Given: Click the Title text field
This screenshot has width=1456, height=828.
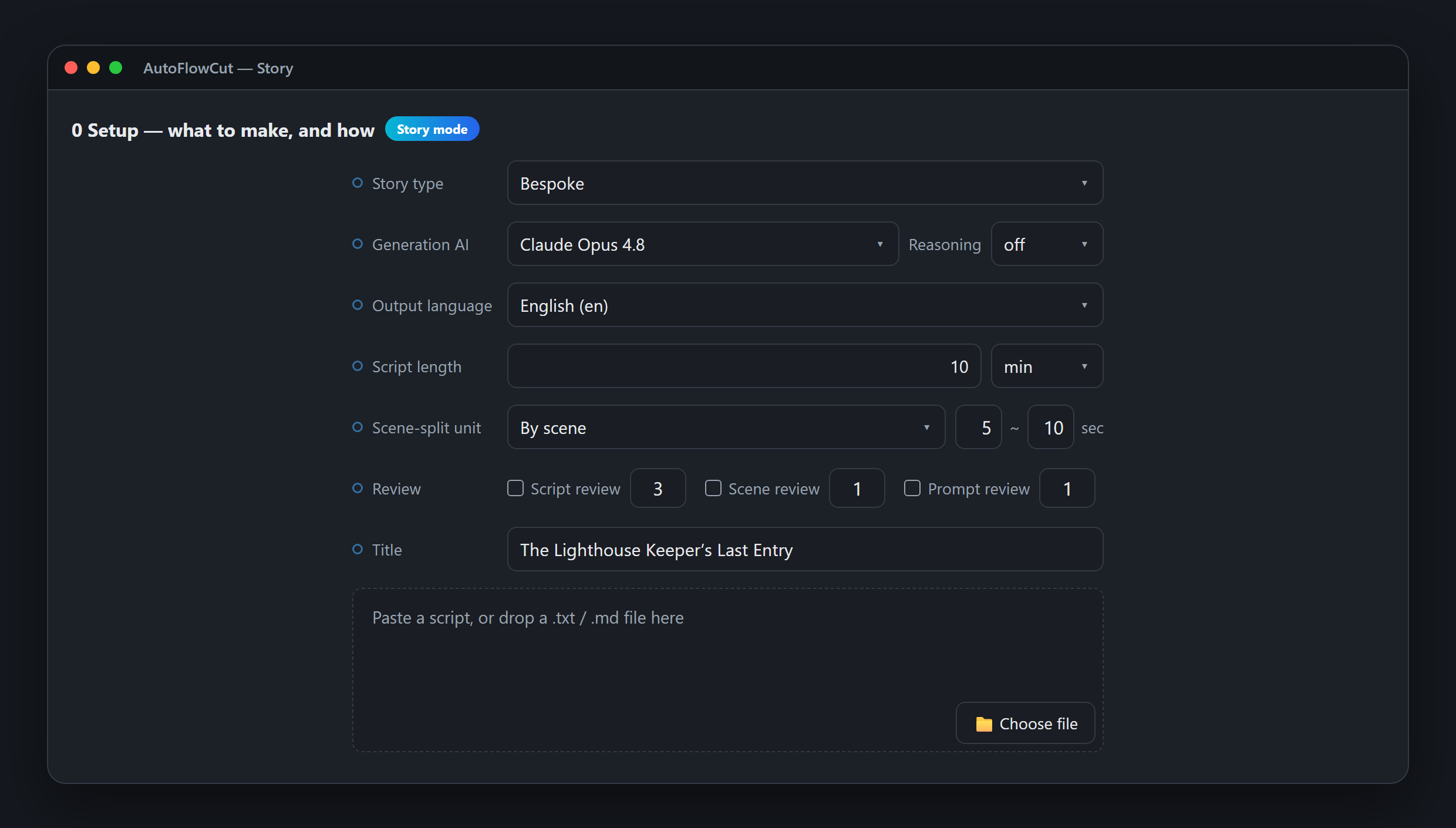Looking at the screenshot, I should click(805, 550).
